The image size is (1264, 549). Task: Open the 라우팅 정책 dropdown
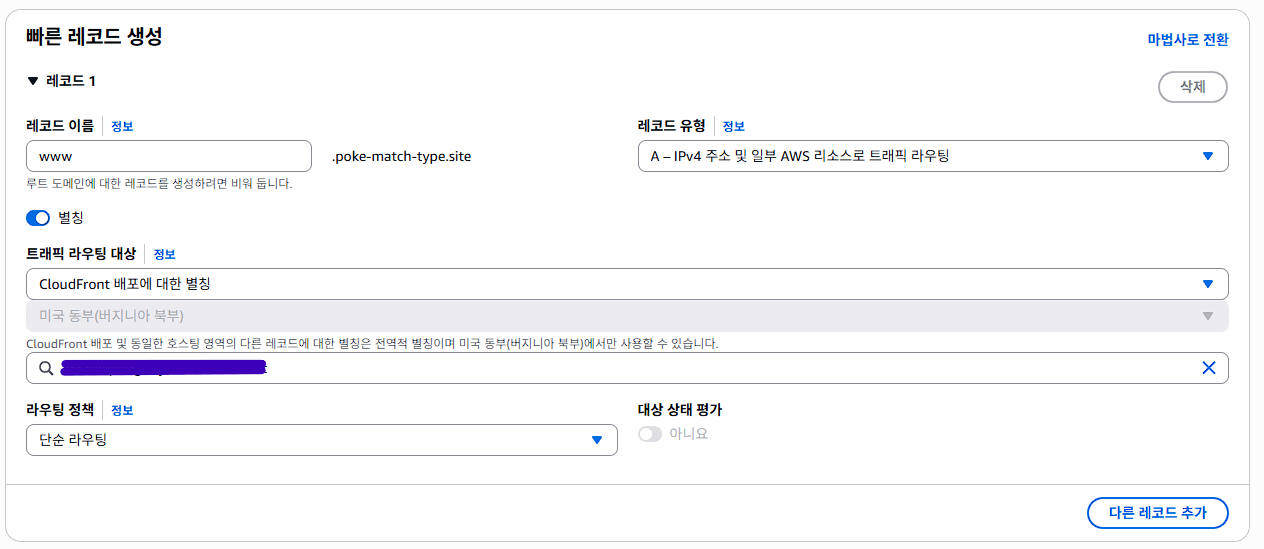(x=321, y=440)
